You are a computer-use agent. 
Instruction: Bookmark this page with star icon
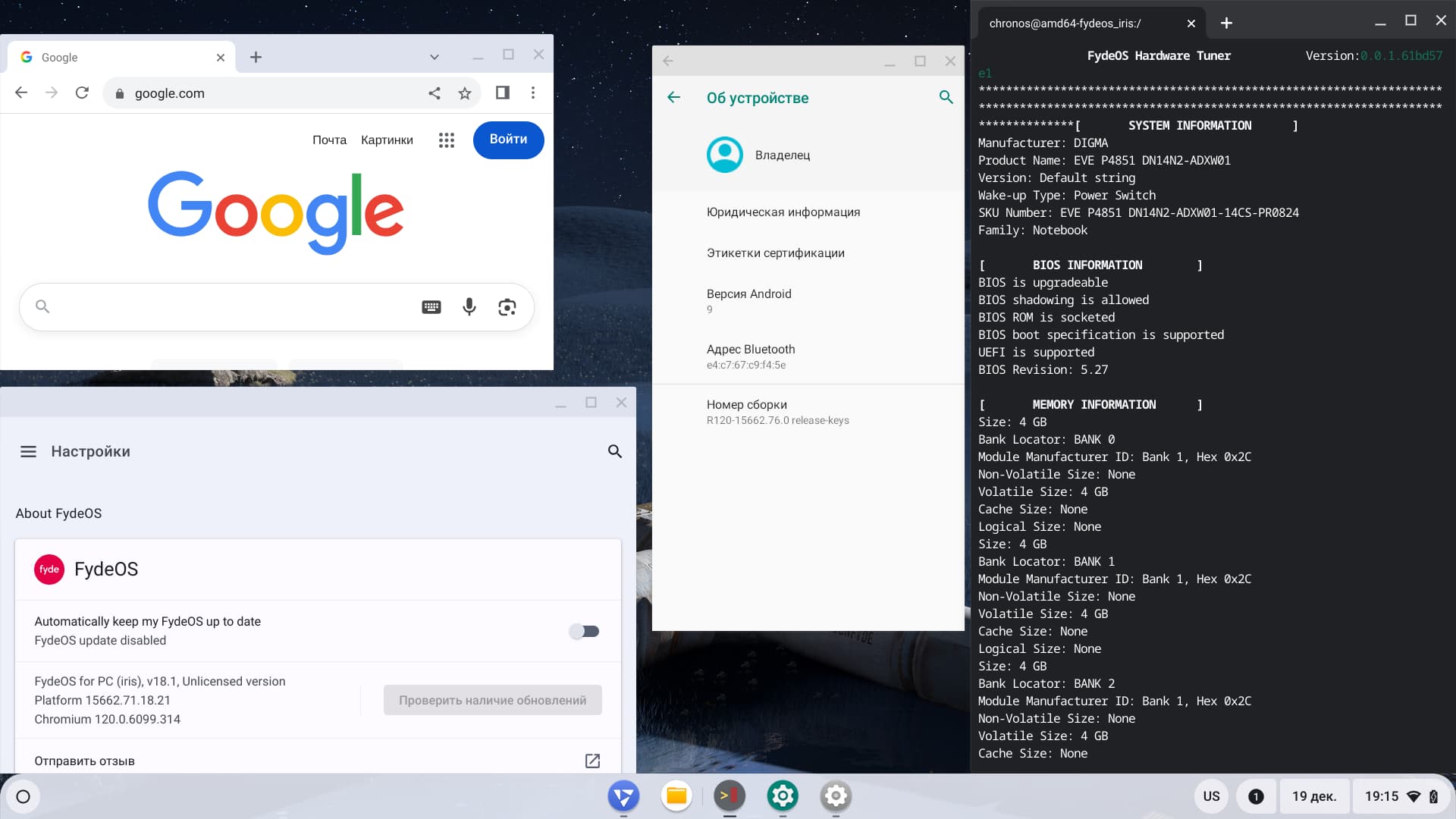[x=465, y=93]
